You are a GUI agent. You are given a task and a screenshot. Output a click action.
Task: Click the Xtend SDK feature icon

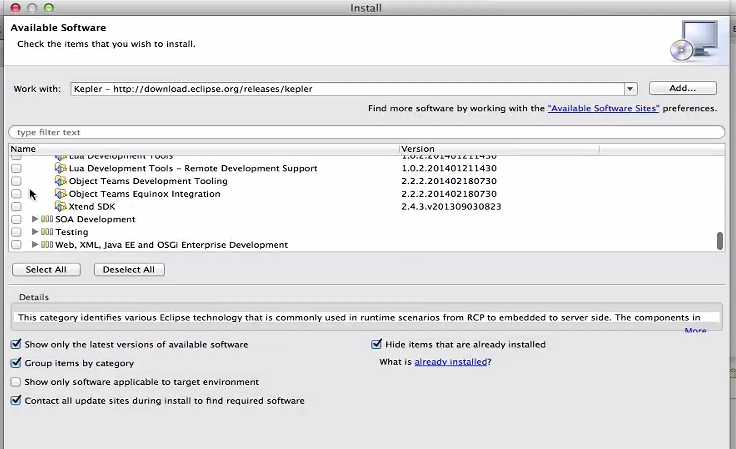coord(61,206)
